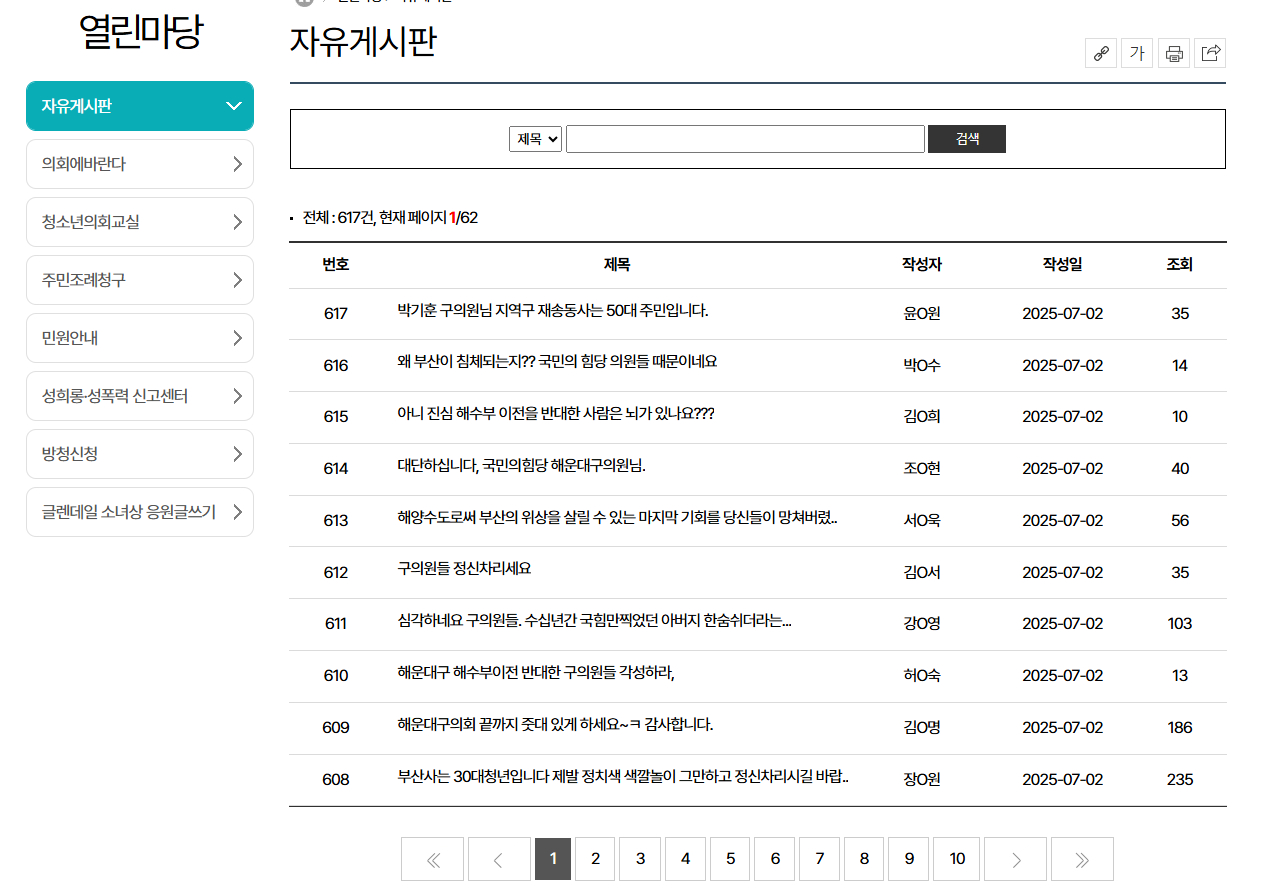This screenshot has height=889, width=1282.
Task: Open the 제목 search field dropdown
Action: [535, 138]
